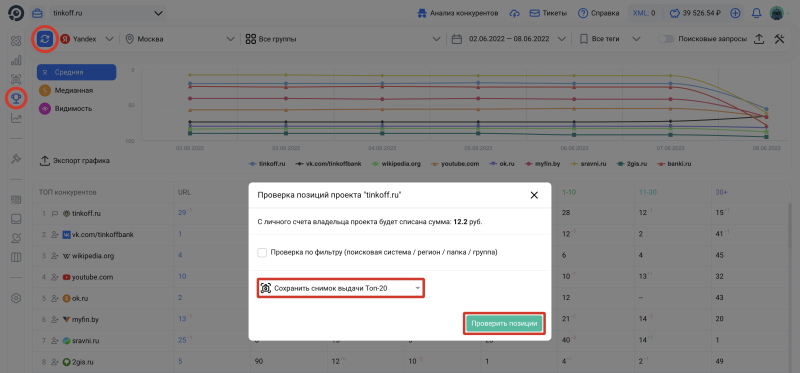The width and height of the screenshot is (800, 373).
Task: Open the settings gear in sidebar
Action: (x=16, y=298)
